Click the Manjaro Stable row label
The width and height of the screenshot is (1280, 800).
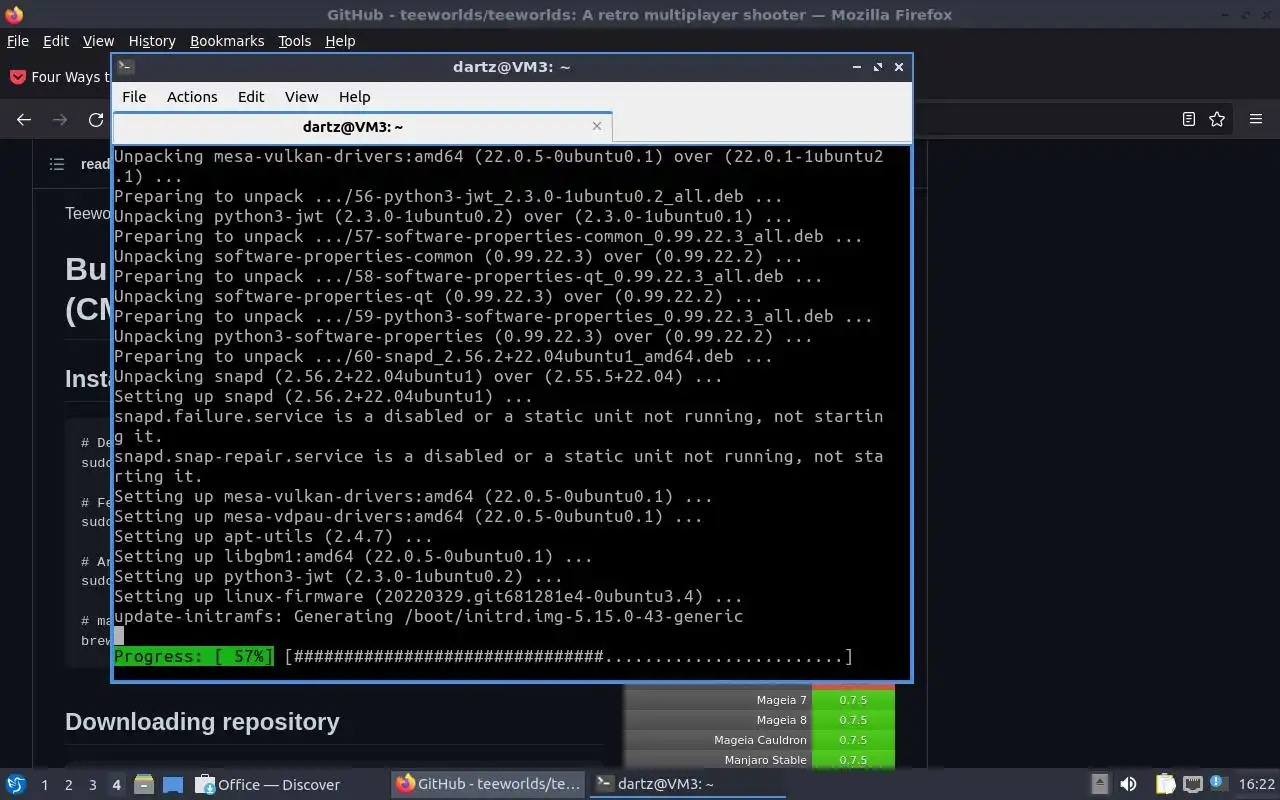click(766, 760)
